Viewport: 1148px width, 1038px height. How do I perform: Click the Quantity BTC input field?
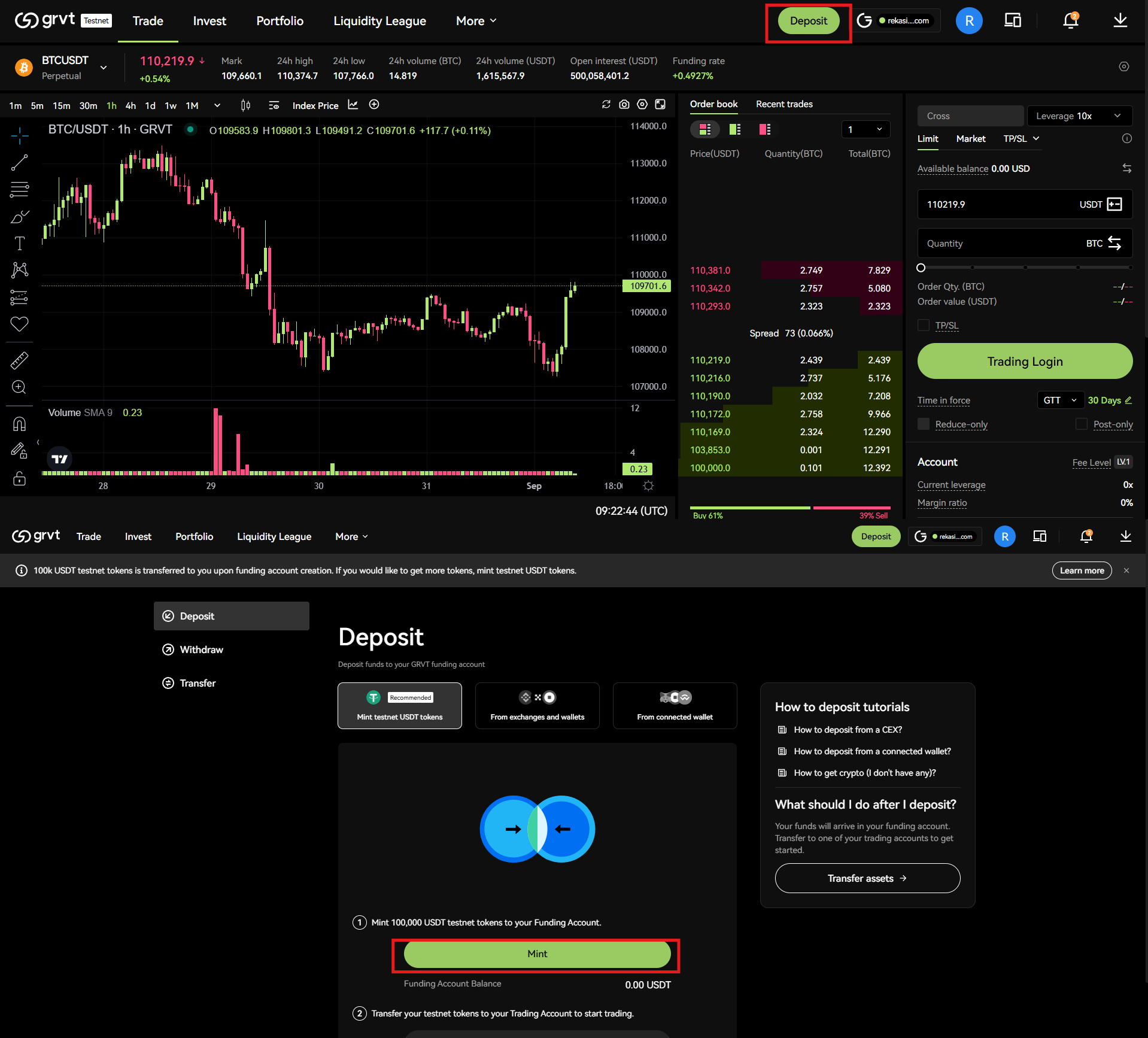coord(1000,244)
